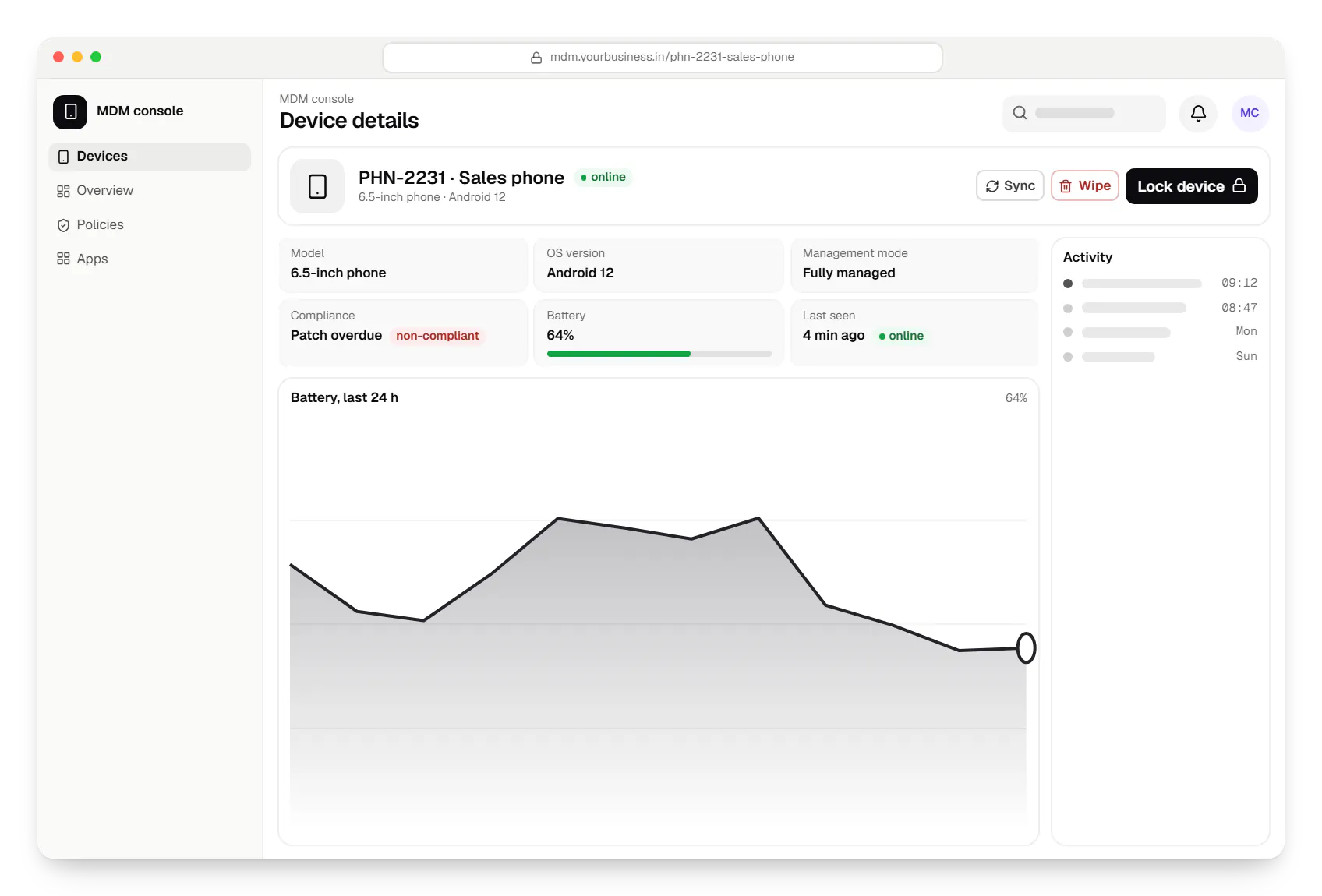Click the online badge next to device name
The width and height of the screenshot is (1322, 896).
pos(603,177)
